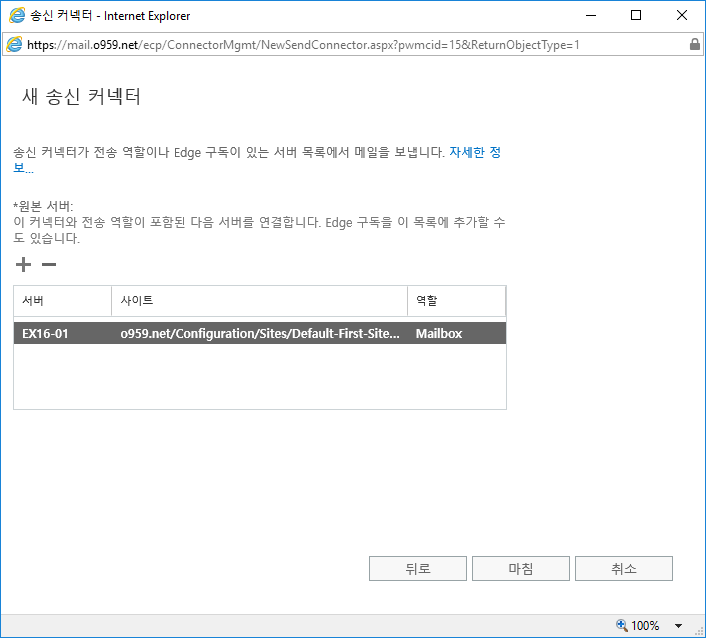Sort by the 서버 column header
The image size is (706, 638).
tap(63, 301)
